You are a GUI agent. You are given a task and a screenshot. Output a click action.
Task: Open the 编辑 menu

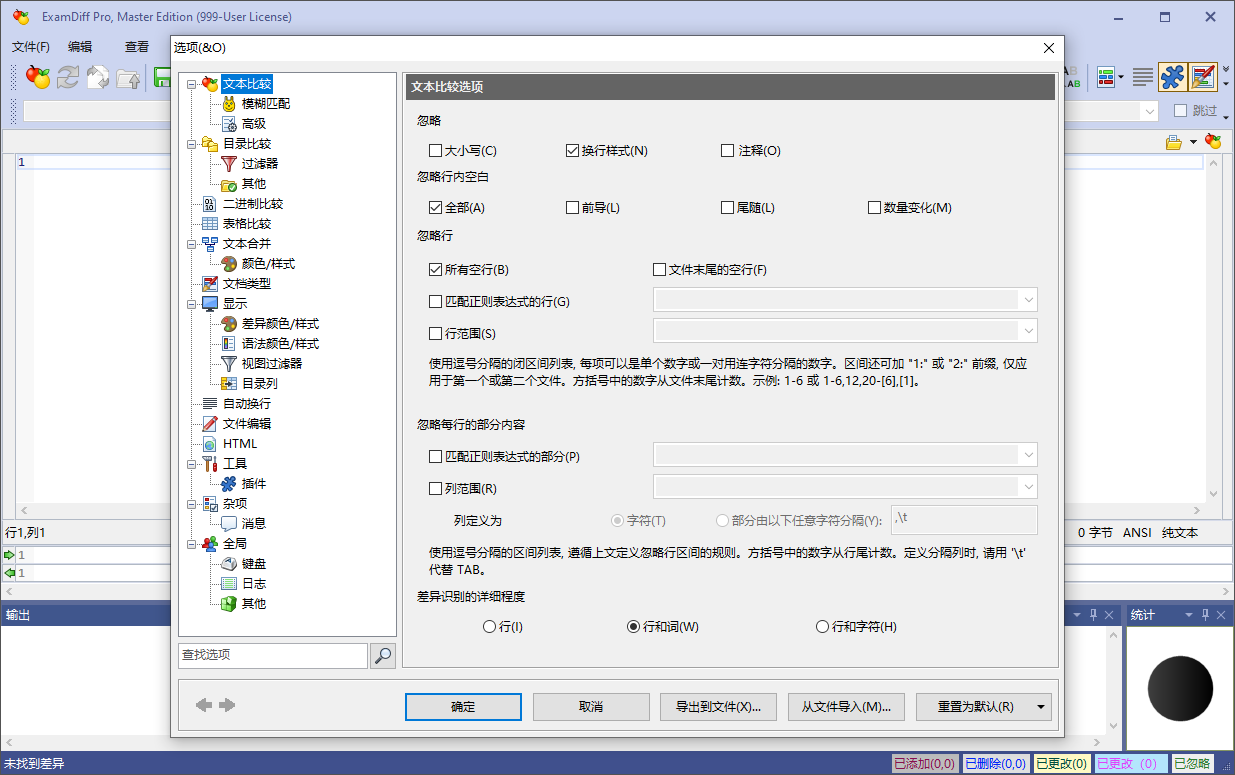pos(80,47)
